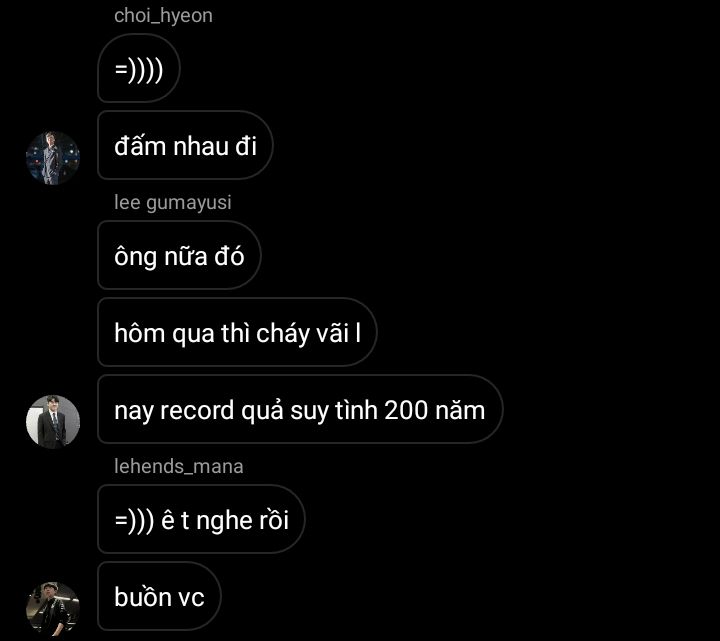Select the "ông nữa đó" message
This screenshot has height=641, width=720.
point(179,255)
